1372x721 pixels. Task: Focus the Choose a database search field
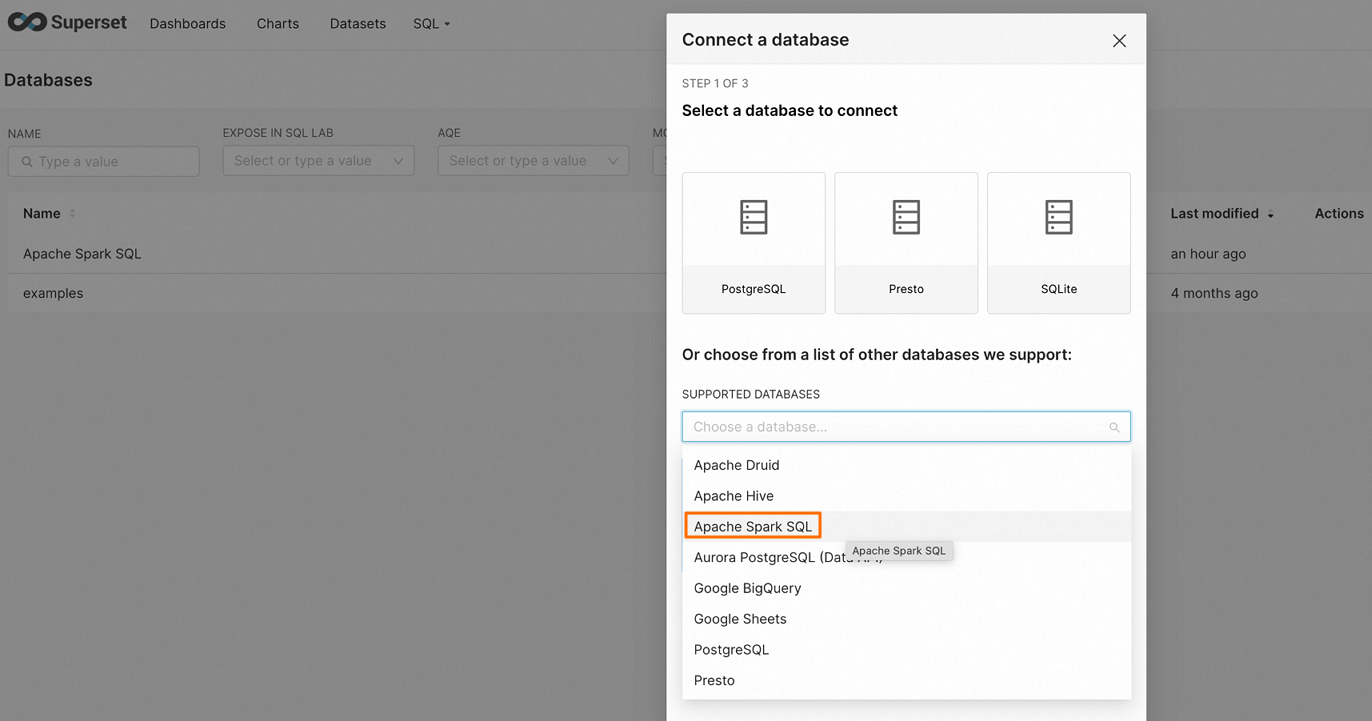pos(895,427)
